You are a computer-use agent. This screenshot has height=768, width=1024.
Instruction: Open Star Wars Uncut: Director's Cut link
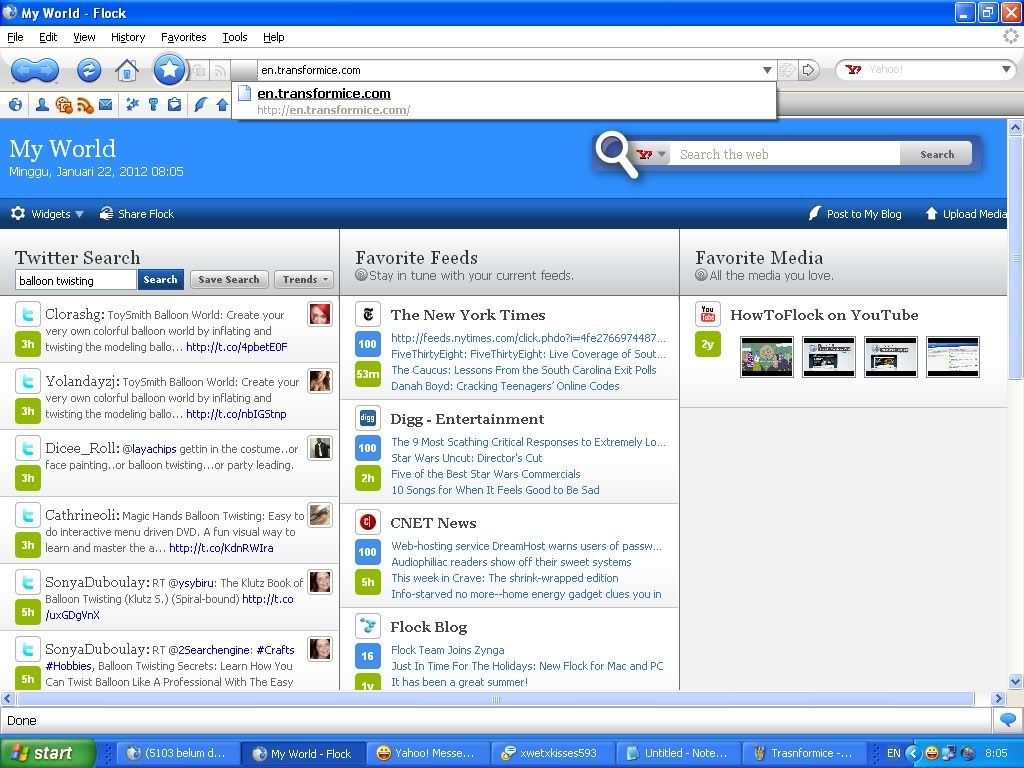pos(466,458)
